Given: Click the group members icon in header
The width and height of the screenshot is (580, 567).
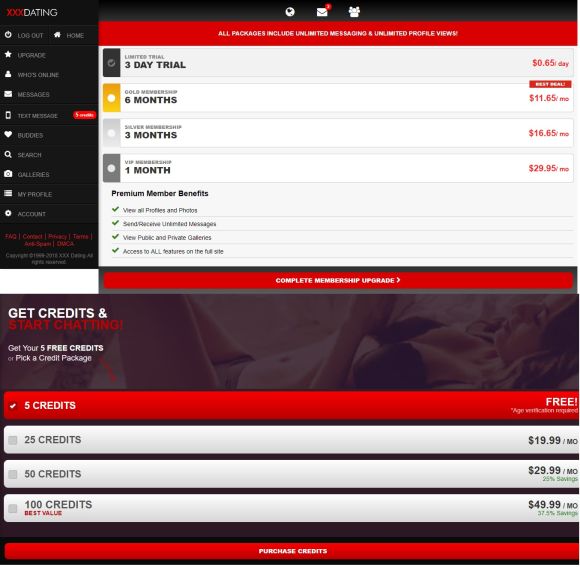Looking at the screenshot, I should pyautogui.click(x=354, y=12).
